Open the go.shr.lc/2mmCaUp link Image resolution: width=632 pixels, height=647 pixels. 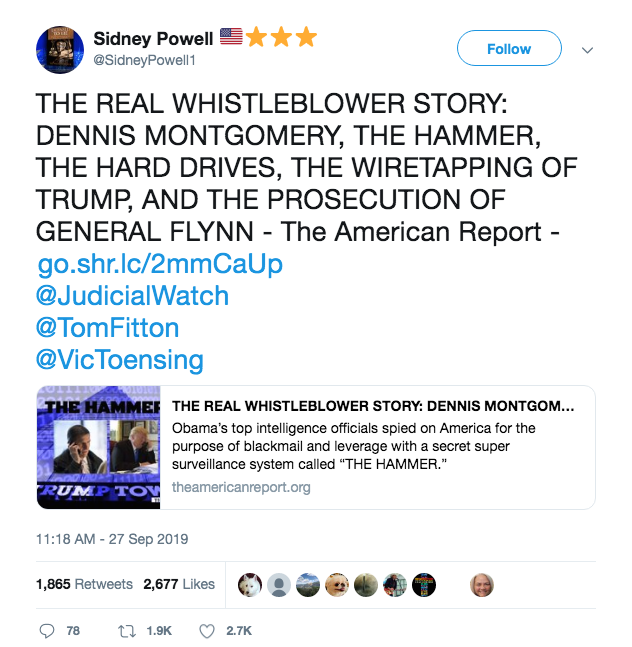click(160, 264)
